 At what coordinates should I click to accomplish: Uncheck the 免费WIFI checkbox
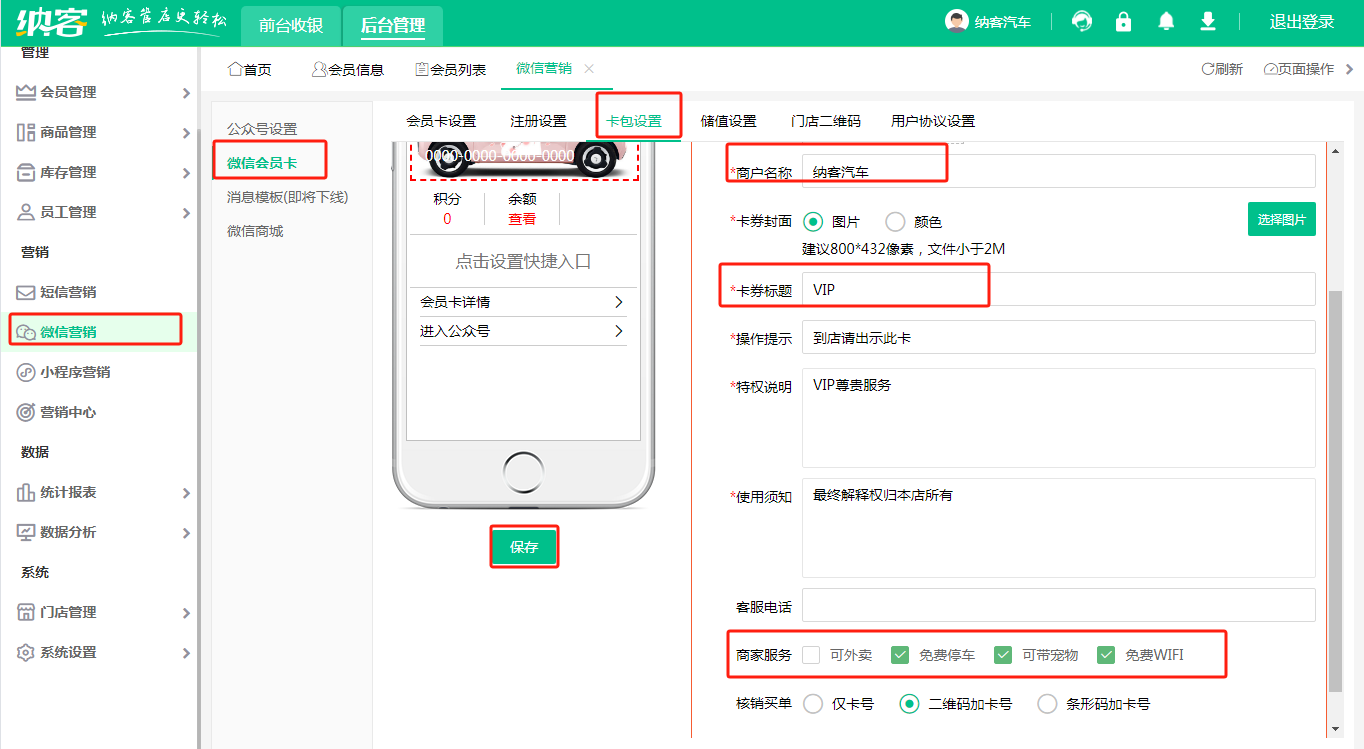[1106, 655]
